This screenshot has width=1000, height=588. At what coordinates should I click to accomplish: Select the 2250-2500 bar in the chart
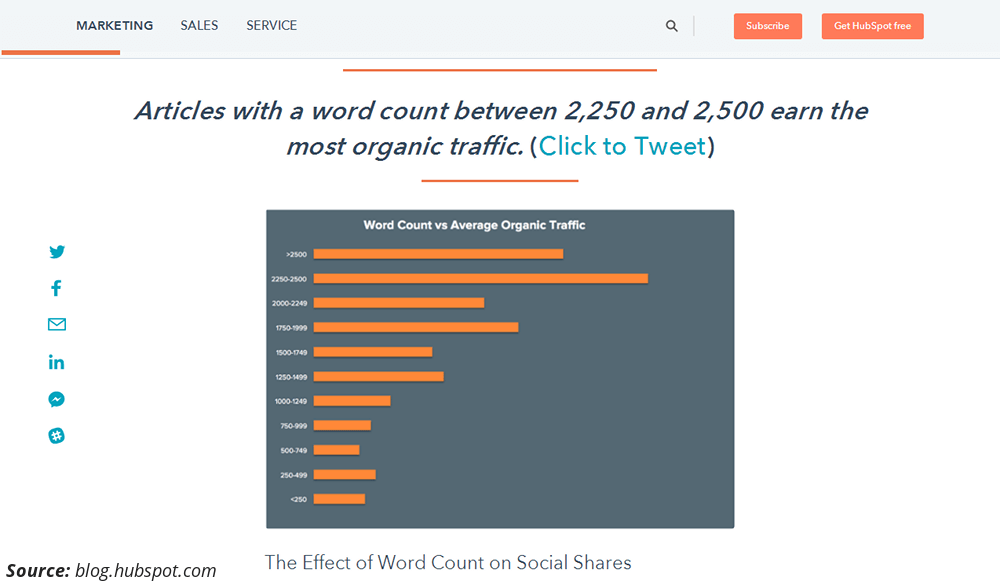tap(480, 278)
